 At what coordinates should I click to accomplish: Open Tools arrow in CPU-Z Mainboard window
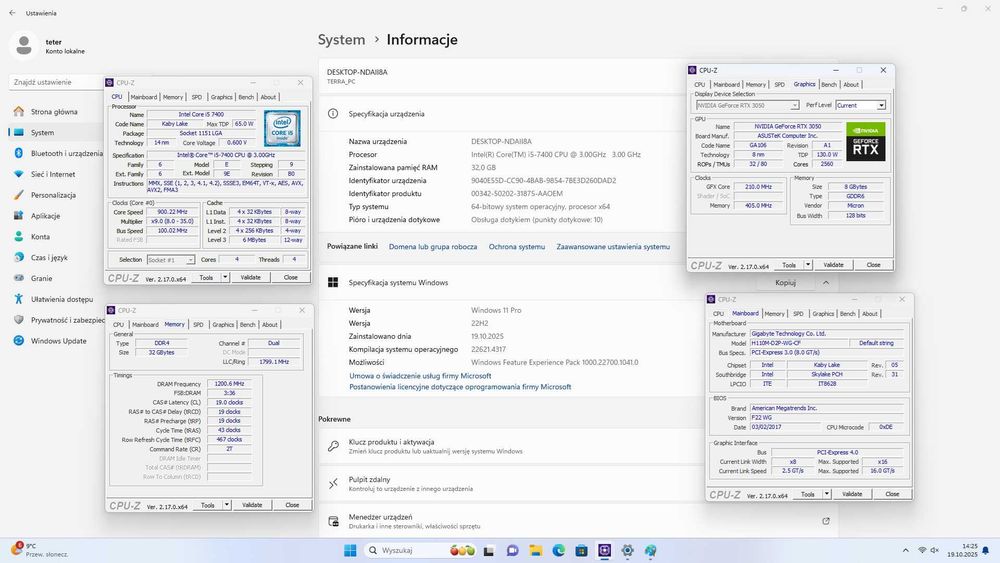pyautogui.click(x=827, y=494)
